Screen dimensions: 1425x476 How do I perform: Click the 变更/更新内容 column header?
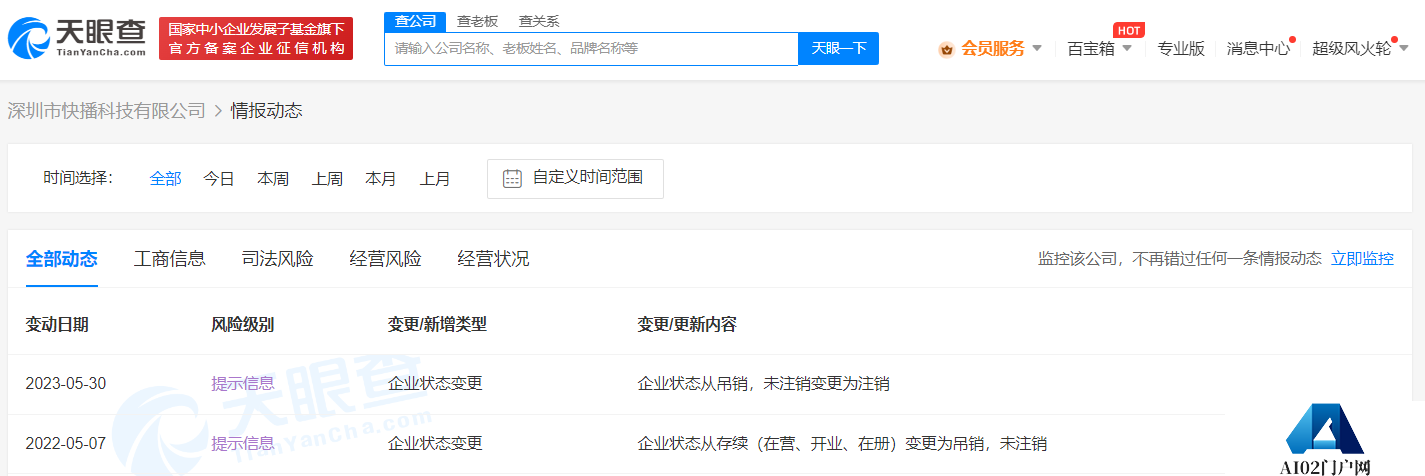[687, 324]
